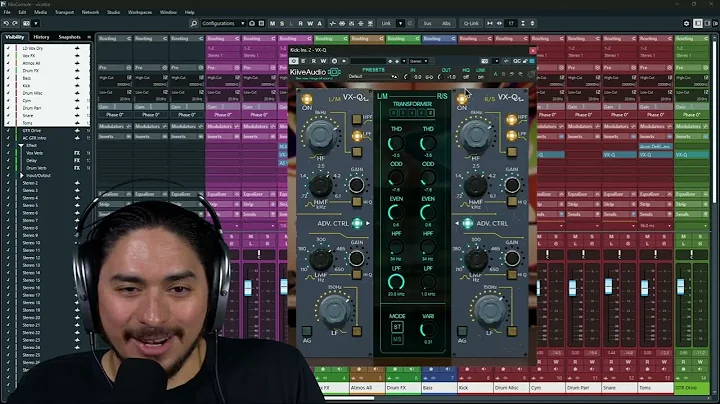The width and height of the screenshot is (720, 404).
Task: Expand the Input/Output folder in Visibility list
Action: pos(21,175)
